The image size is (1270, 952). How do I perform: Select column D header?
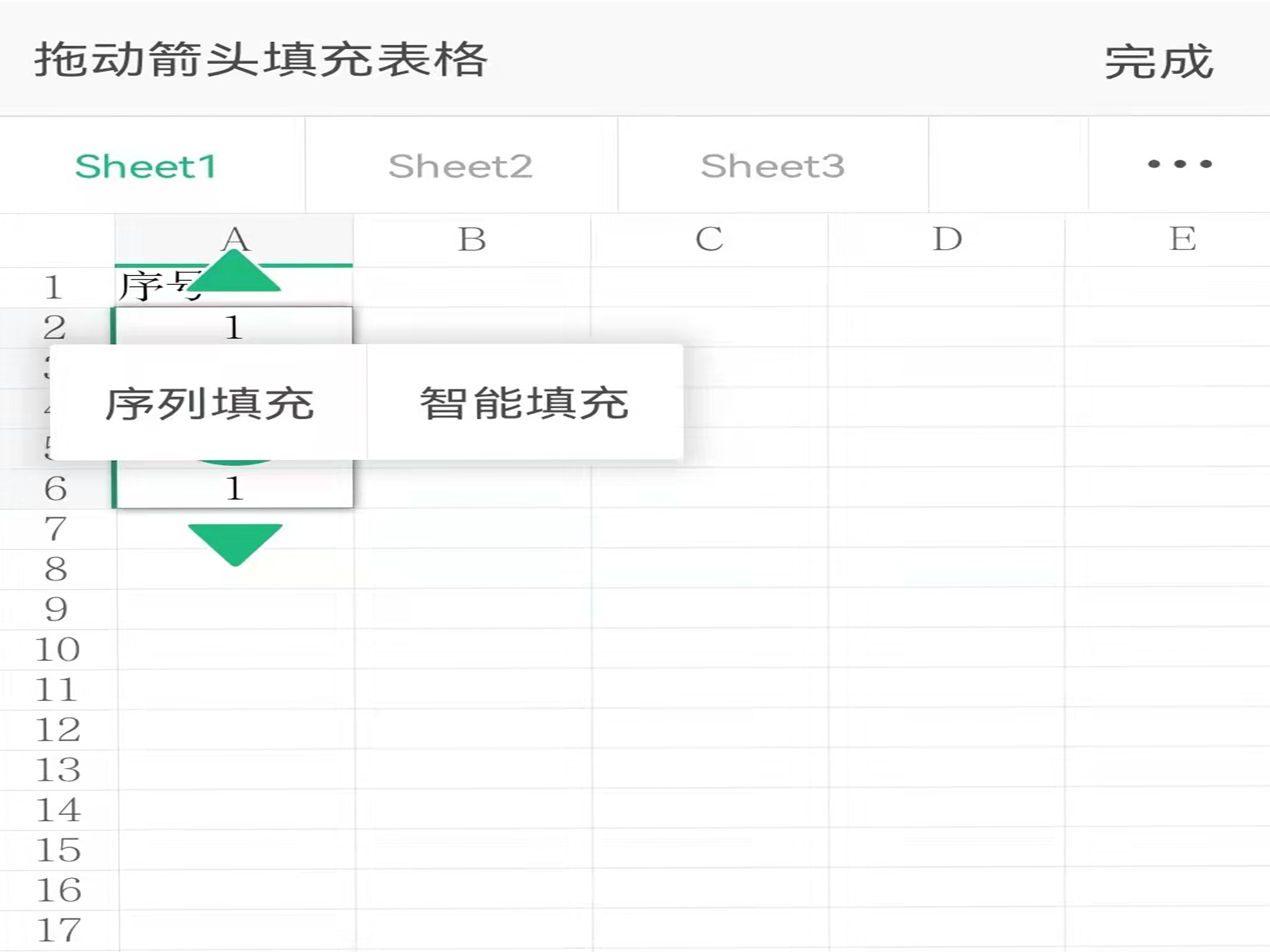tap(947, 239)
